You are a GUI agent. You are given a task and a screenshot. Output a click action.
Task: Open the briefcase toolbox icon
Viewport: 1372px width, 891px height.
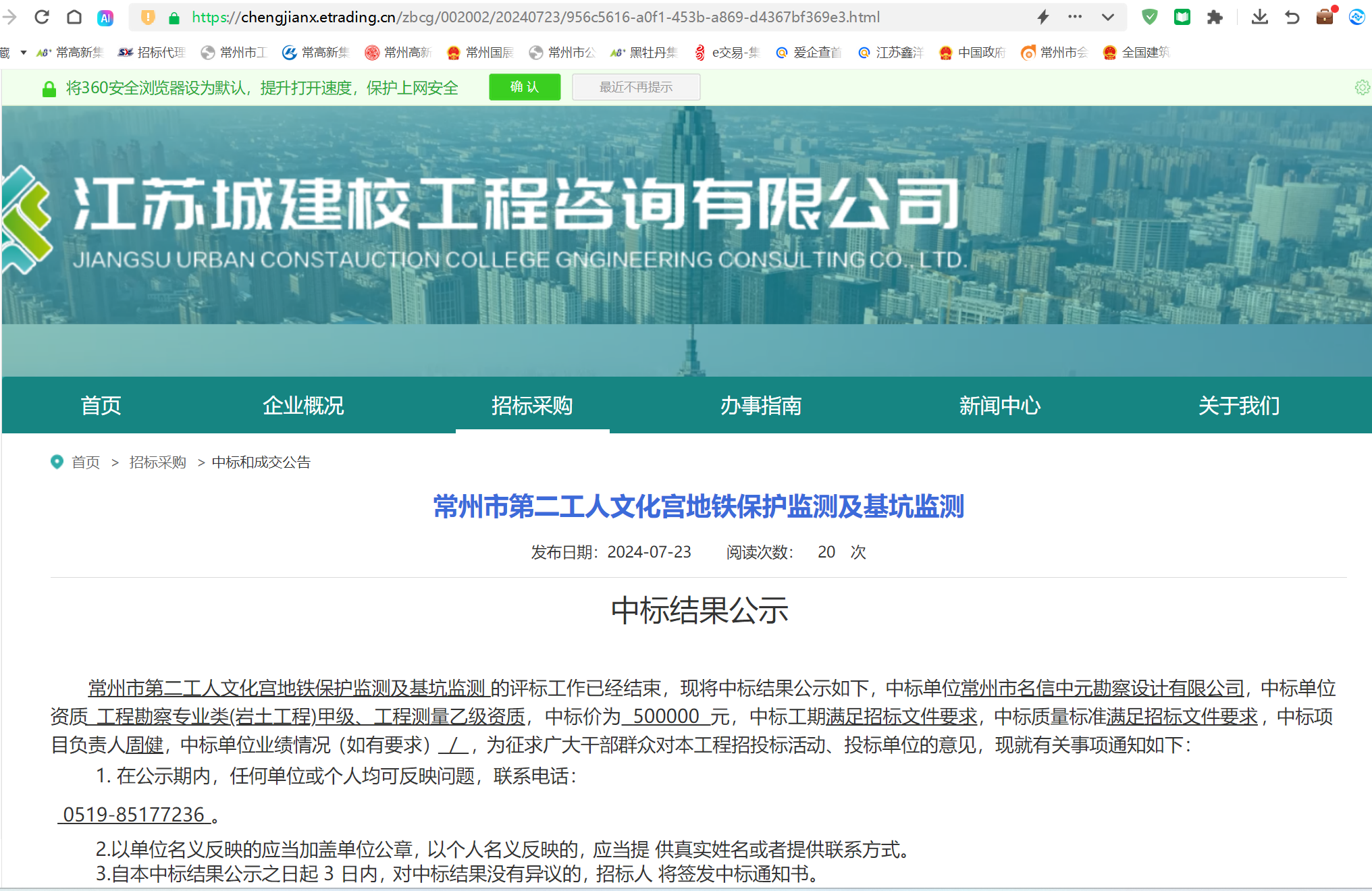1325,16
